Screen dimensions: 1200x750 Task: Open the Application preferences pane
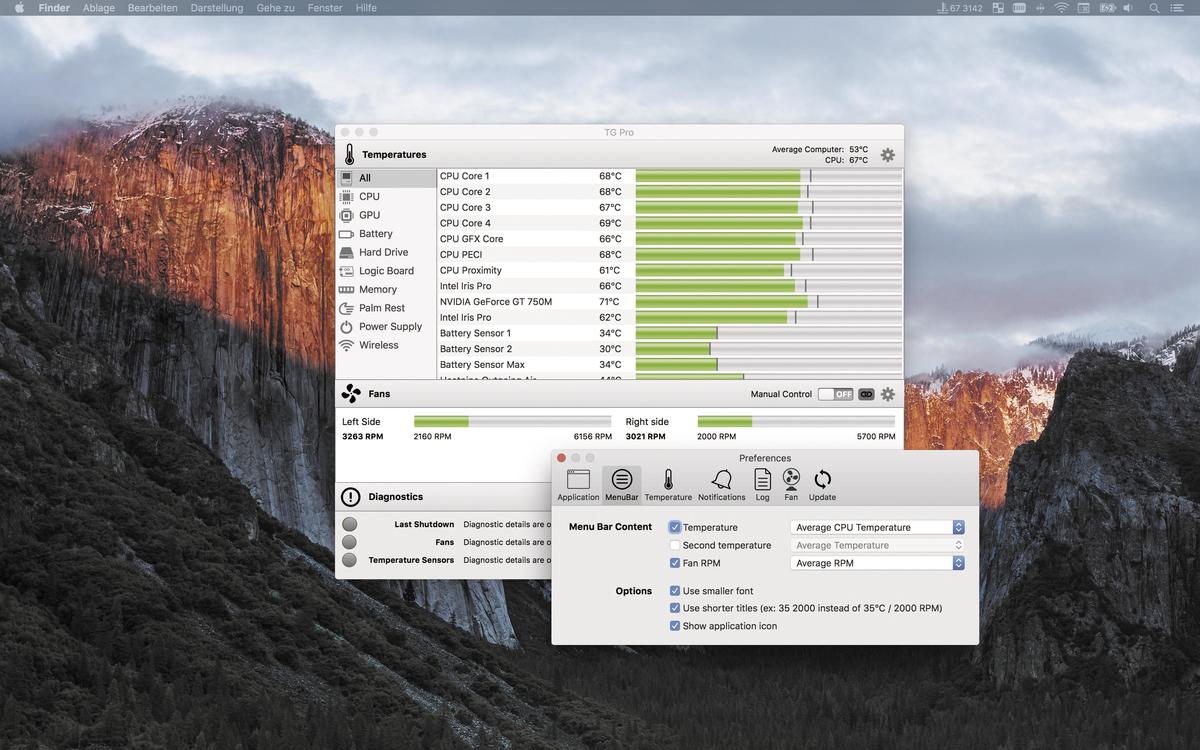tap(578, 485)
